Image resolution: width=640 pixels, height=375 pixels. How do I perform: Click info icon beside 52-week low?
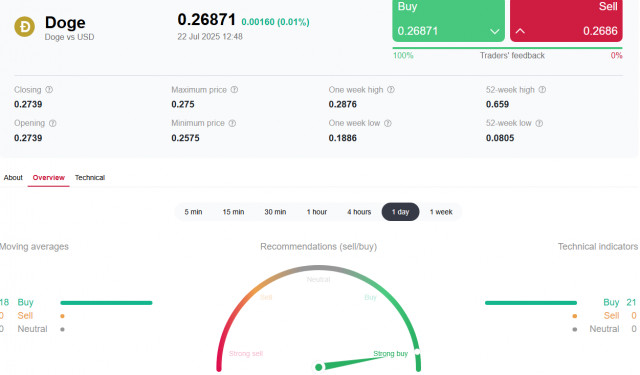point(539,123)
